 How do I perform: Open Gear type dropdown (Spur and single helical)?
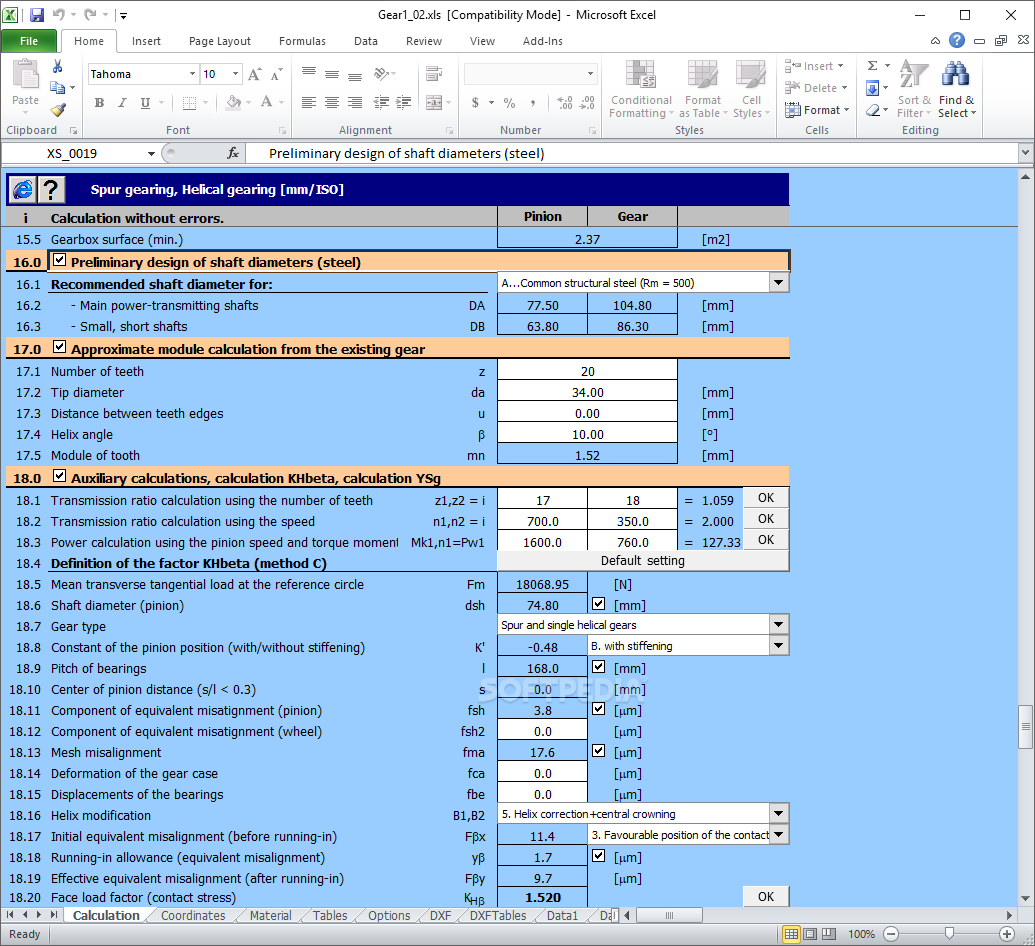click(x=779, y=625)
